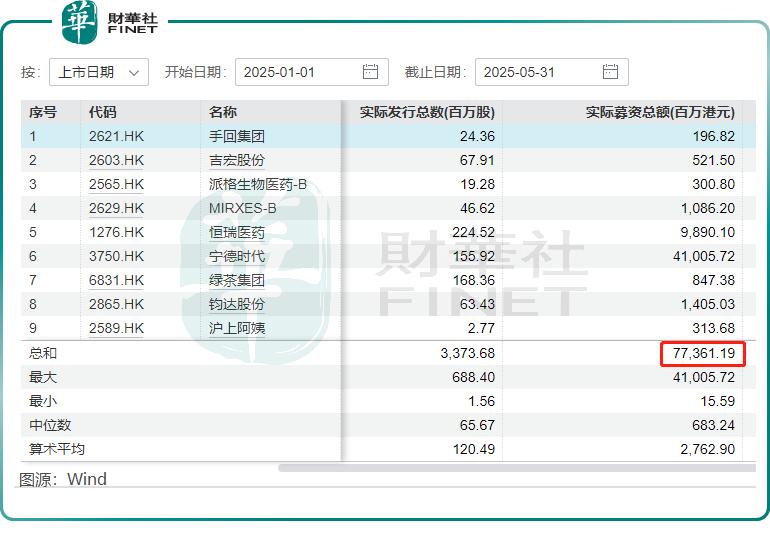Image resolution: width=770 pixels, height=541 pixels.
Task: Click the 总和 summary row label
Action: [43, 353]
